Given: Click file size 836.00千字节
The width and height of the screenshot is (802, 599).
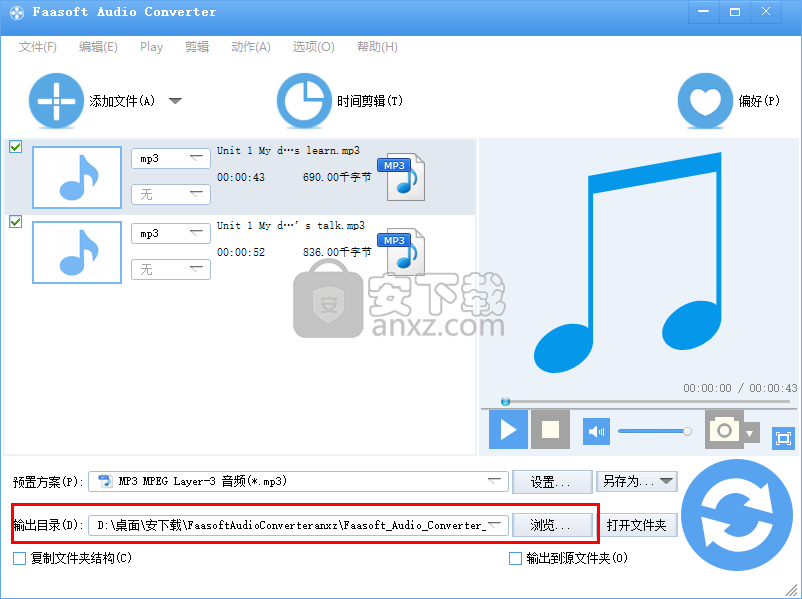Looking at the screenshot, I should coord(337,252).
